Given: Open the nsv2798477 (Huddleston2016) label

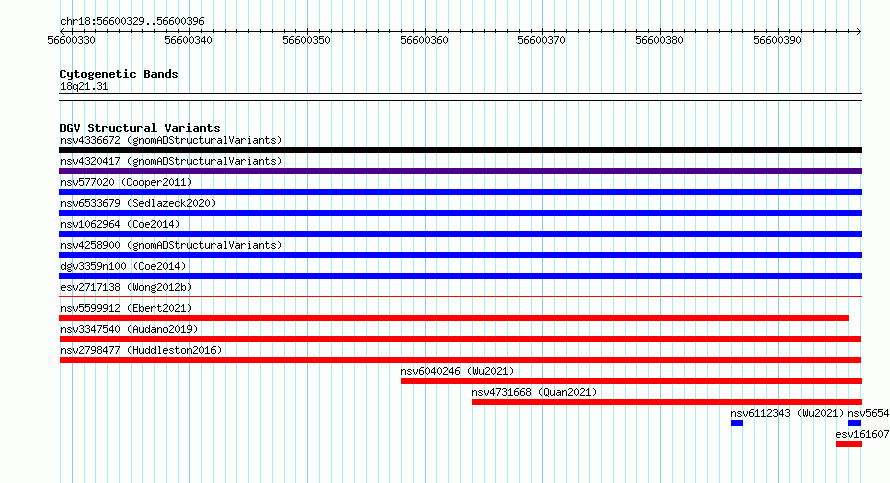Looking at the screenshot, I should [141, 350].
